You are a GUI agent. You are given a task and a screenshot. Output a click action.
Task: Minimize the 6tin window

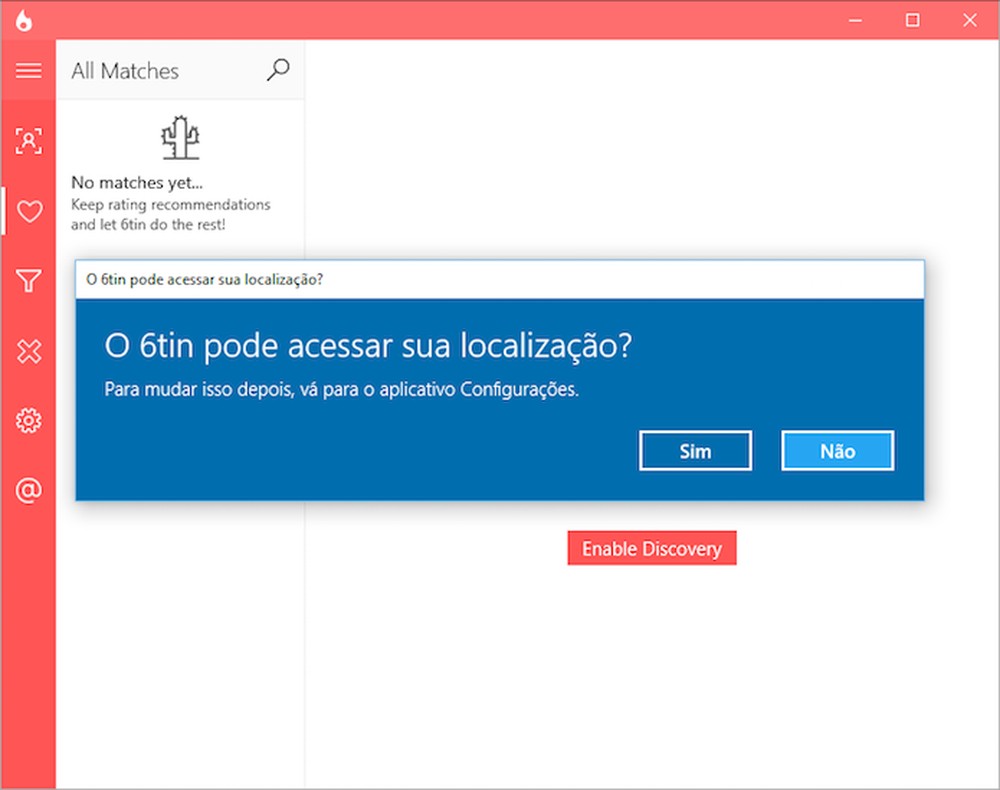click(x=855, y=20)
